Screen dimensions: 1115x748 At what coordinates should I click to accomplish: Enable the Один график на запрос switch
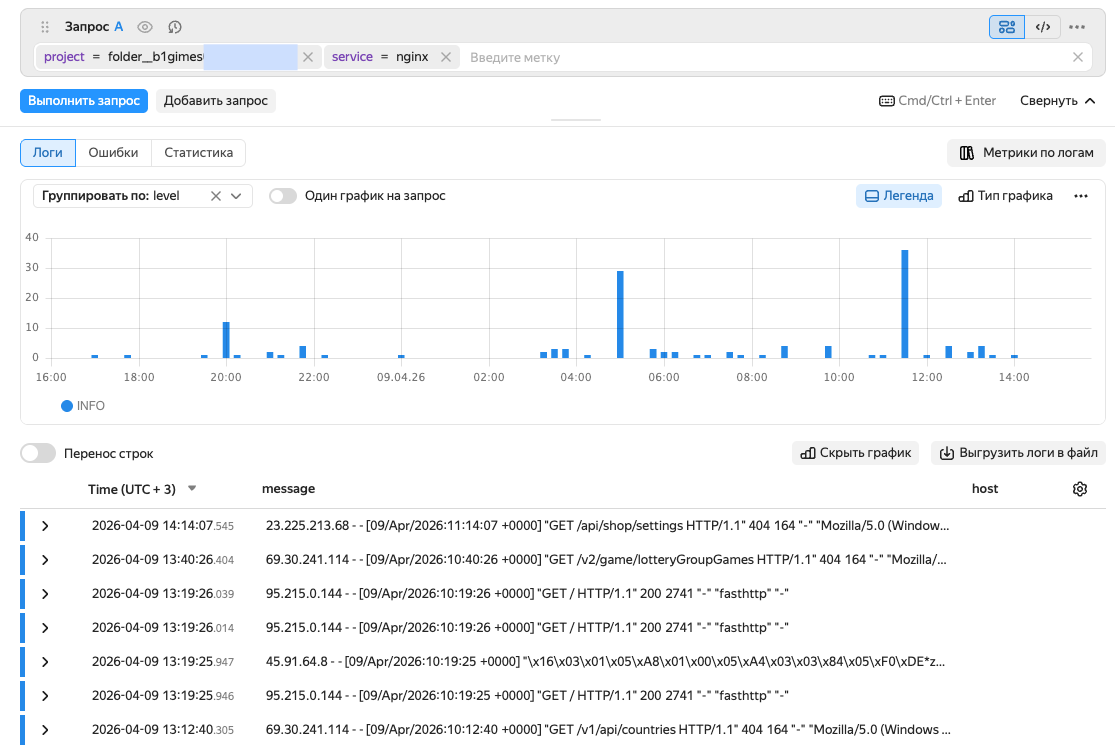283,196
